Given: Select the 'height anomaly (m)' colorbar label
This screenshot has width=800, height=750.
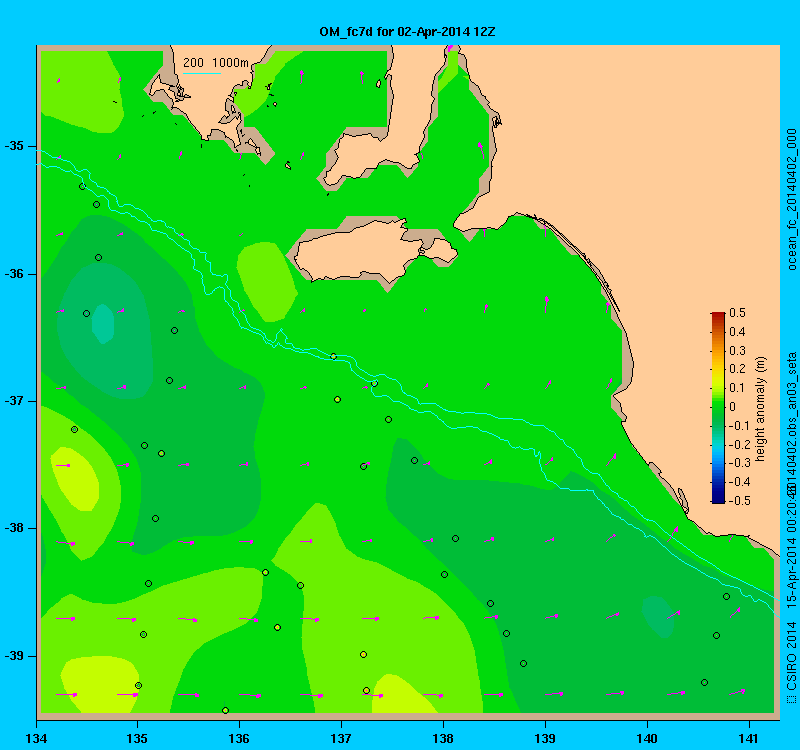Looking at the screenshot, I should pos(760,409).
